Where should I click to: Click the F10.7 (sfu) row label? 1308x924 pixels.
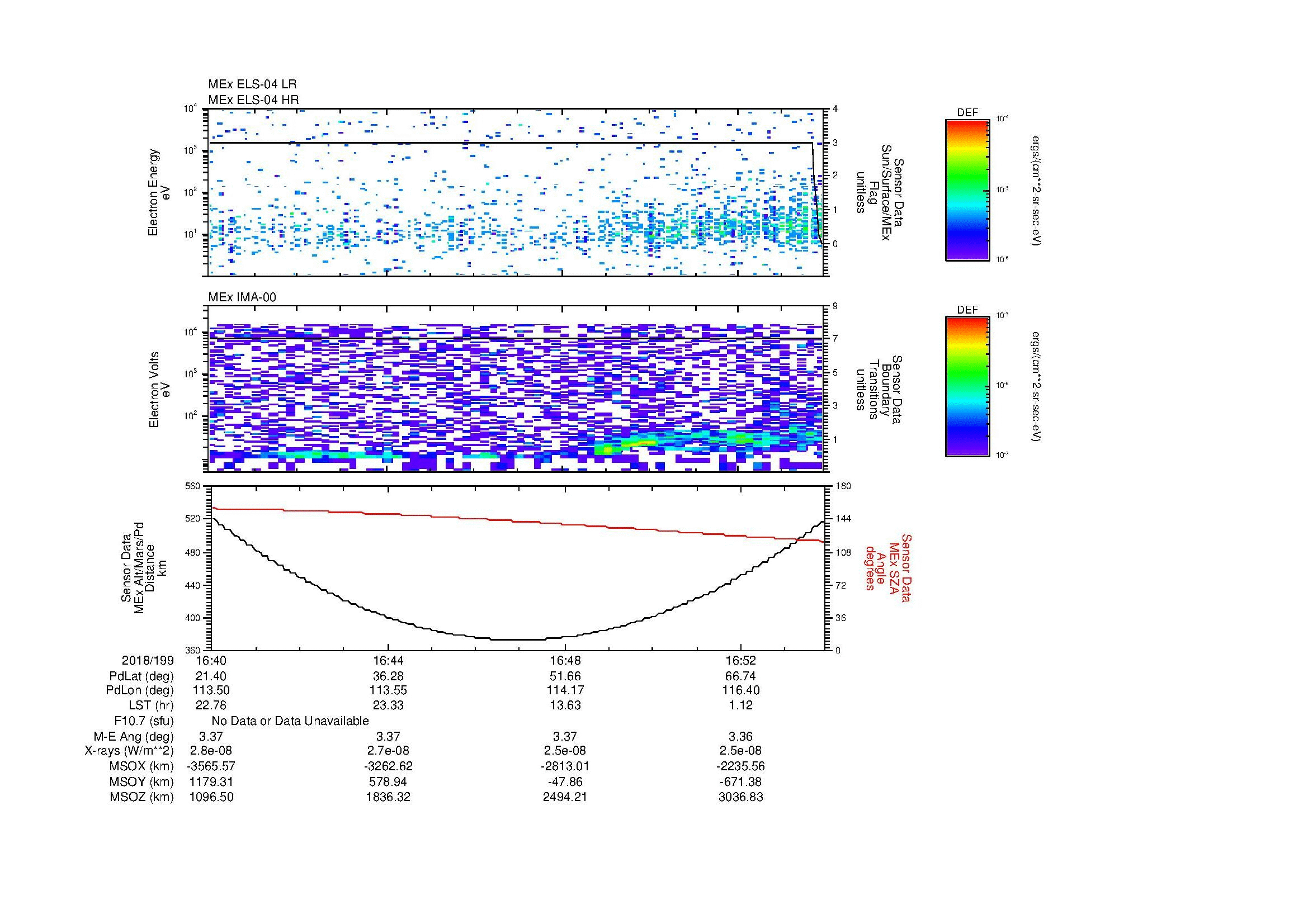pos(144,721)
